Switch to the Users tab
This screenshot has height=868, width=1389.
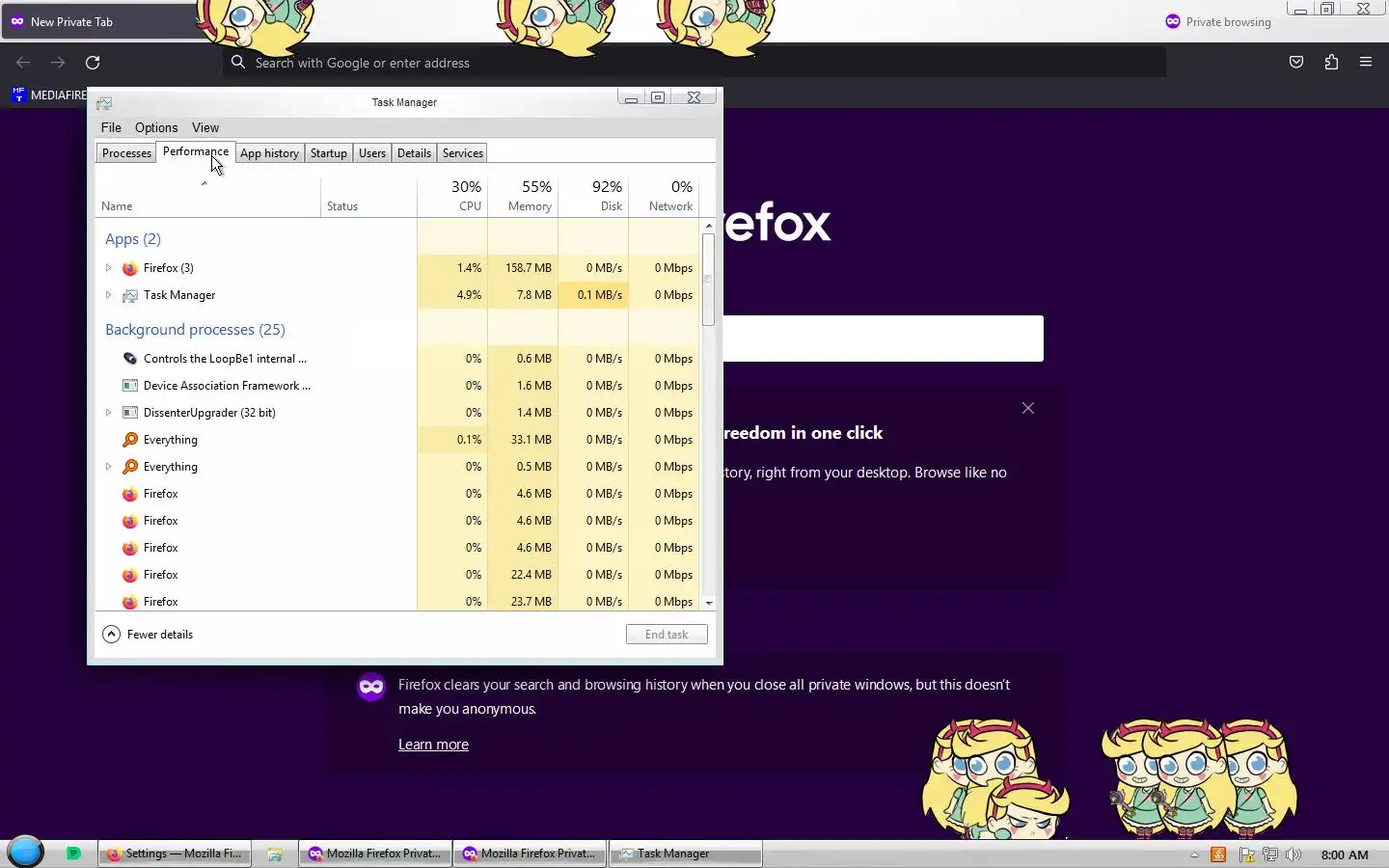[372, 153]
